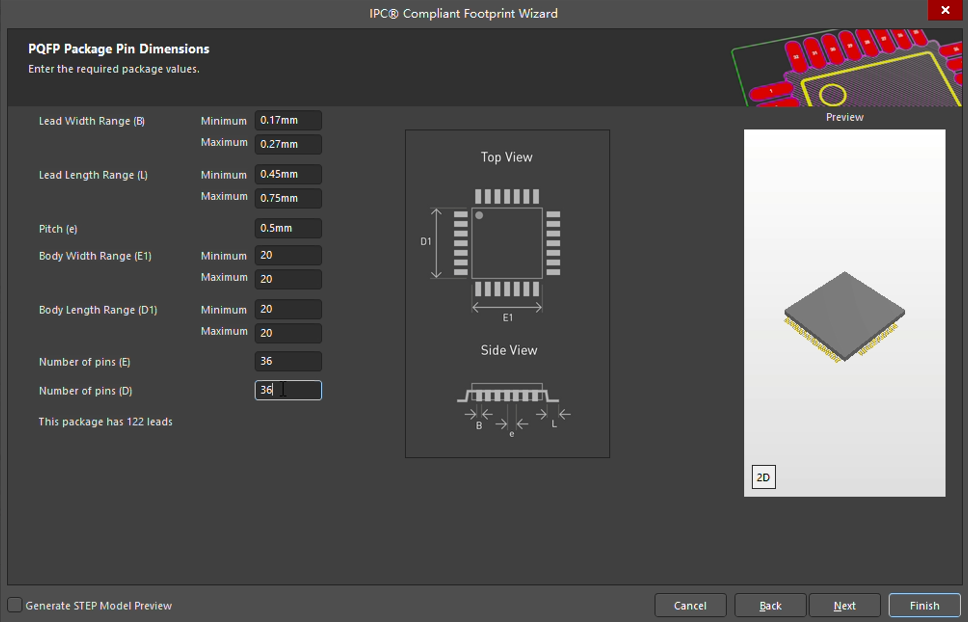Click the 'PQFP Package Pin Dimensions' heading
This screenshot has width=968, height=622.
click(x=119, y=49)
